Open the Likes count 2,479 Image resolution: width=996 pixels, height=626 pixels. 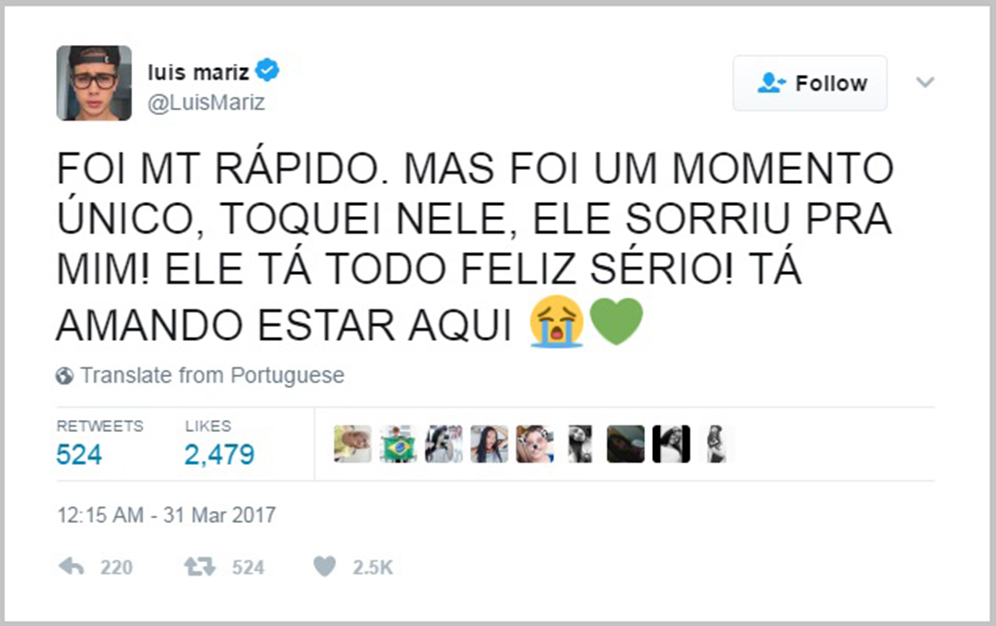point(219,455)
